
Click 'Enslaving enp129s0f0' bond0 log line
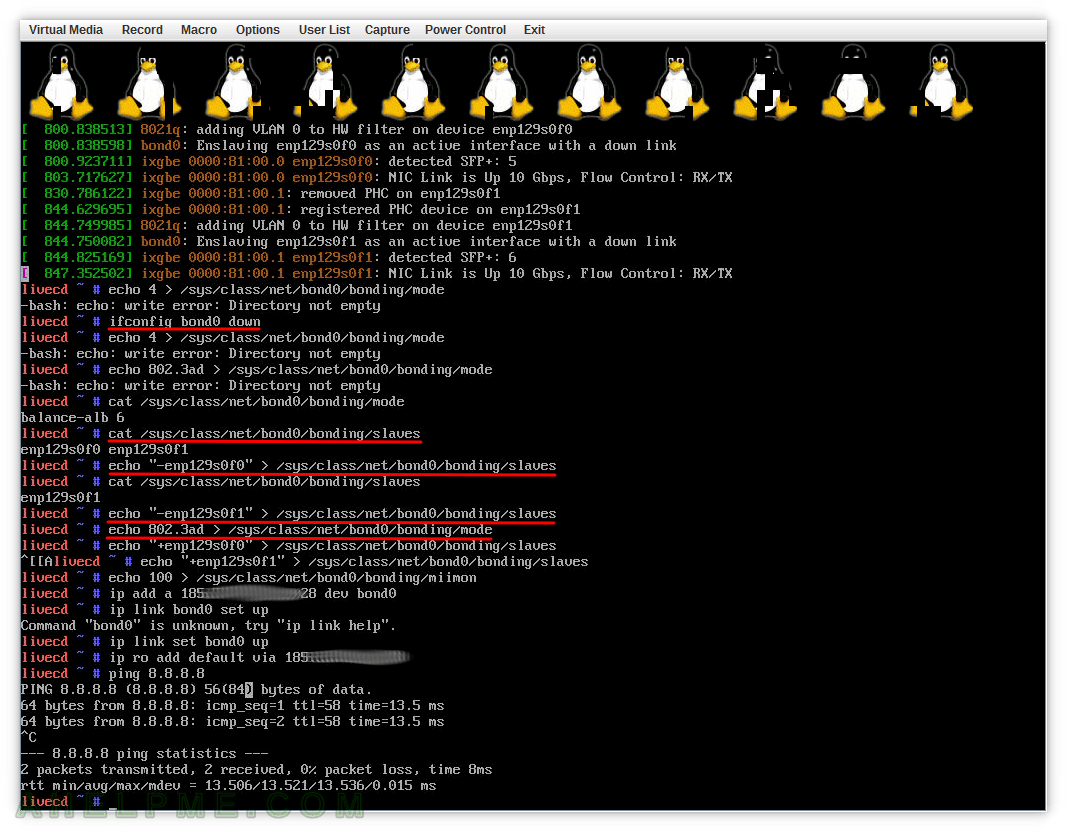coord(349,146)
